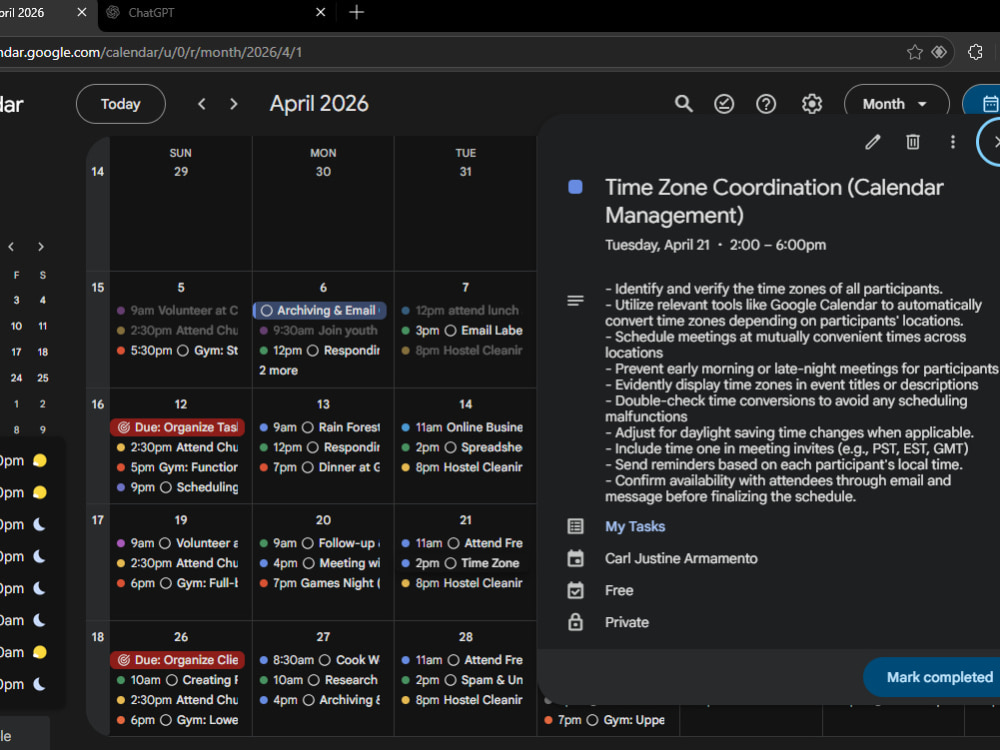This screenshot has width=1000, height=750.
Task: Open the help question mark icon
Action: click(765, 103)
